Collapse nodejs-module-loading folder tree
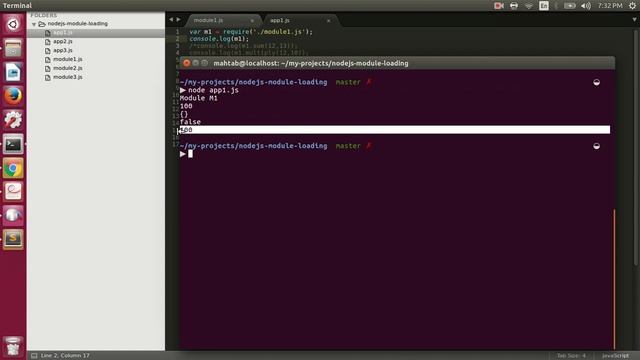 tap(34, 24)
